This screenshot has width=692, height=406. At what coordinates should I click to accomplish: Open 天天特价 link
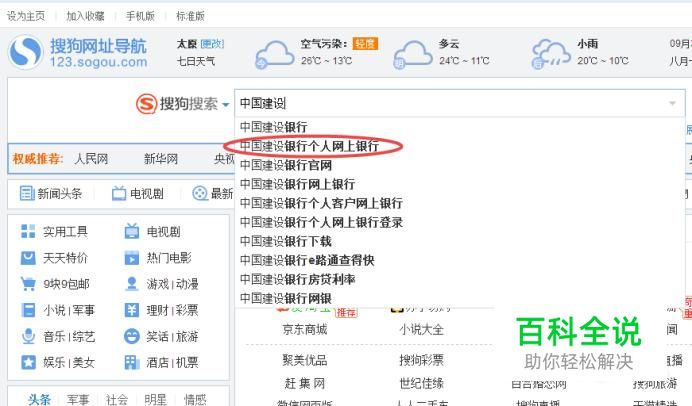click(65, 258)
